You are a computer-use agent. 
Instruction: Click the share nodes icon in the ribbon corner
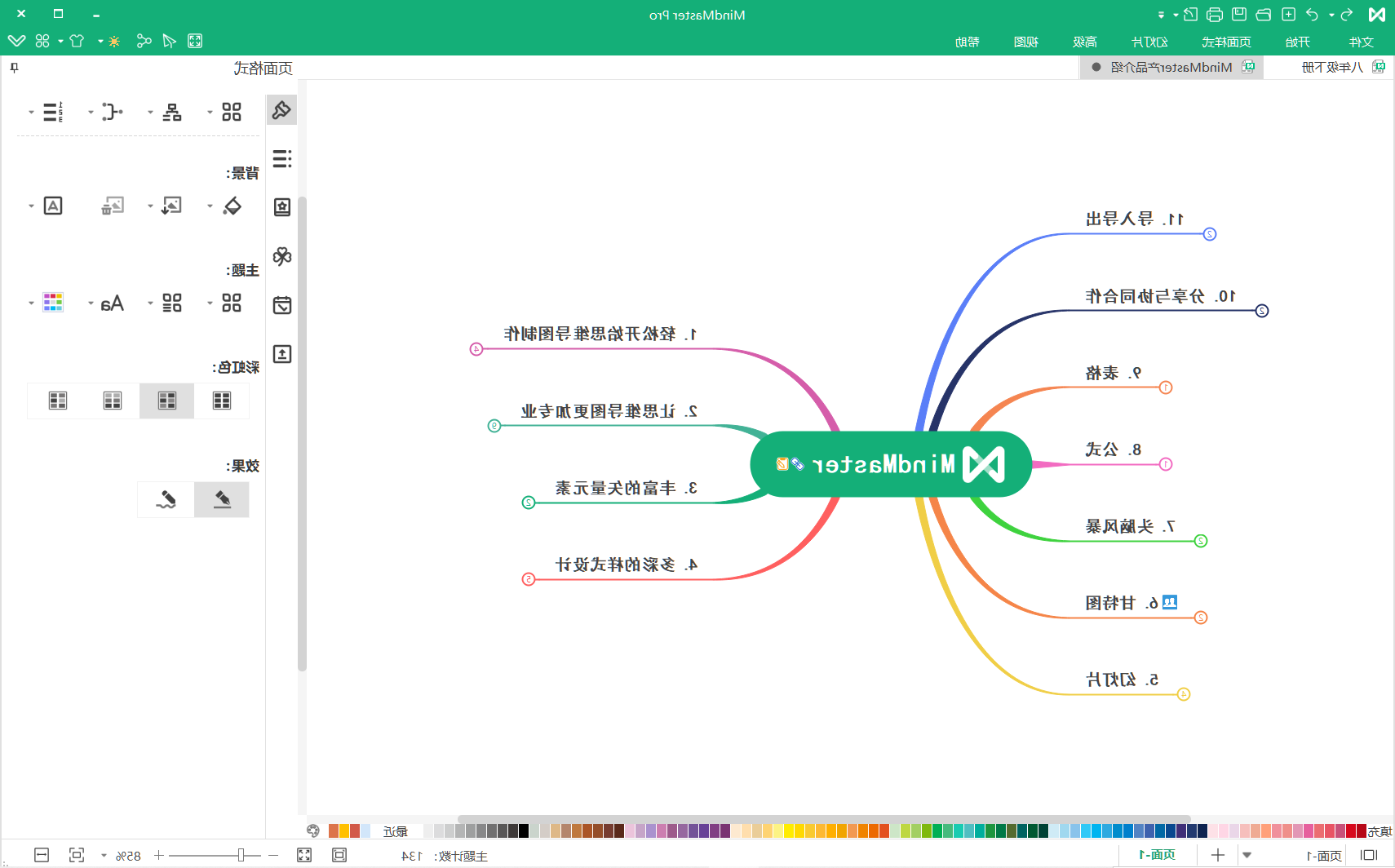[x=144, y=41]
